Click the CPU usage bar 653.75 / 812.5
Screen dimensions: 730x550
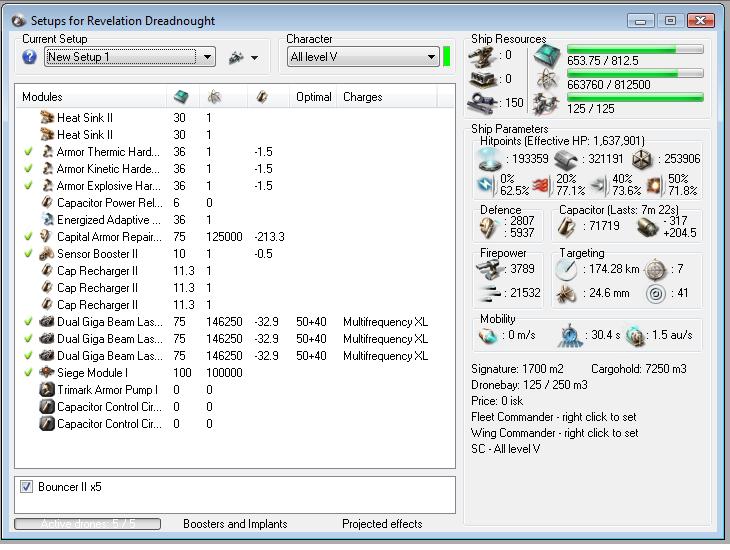pyautogui.click(x=635, y=49)
